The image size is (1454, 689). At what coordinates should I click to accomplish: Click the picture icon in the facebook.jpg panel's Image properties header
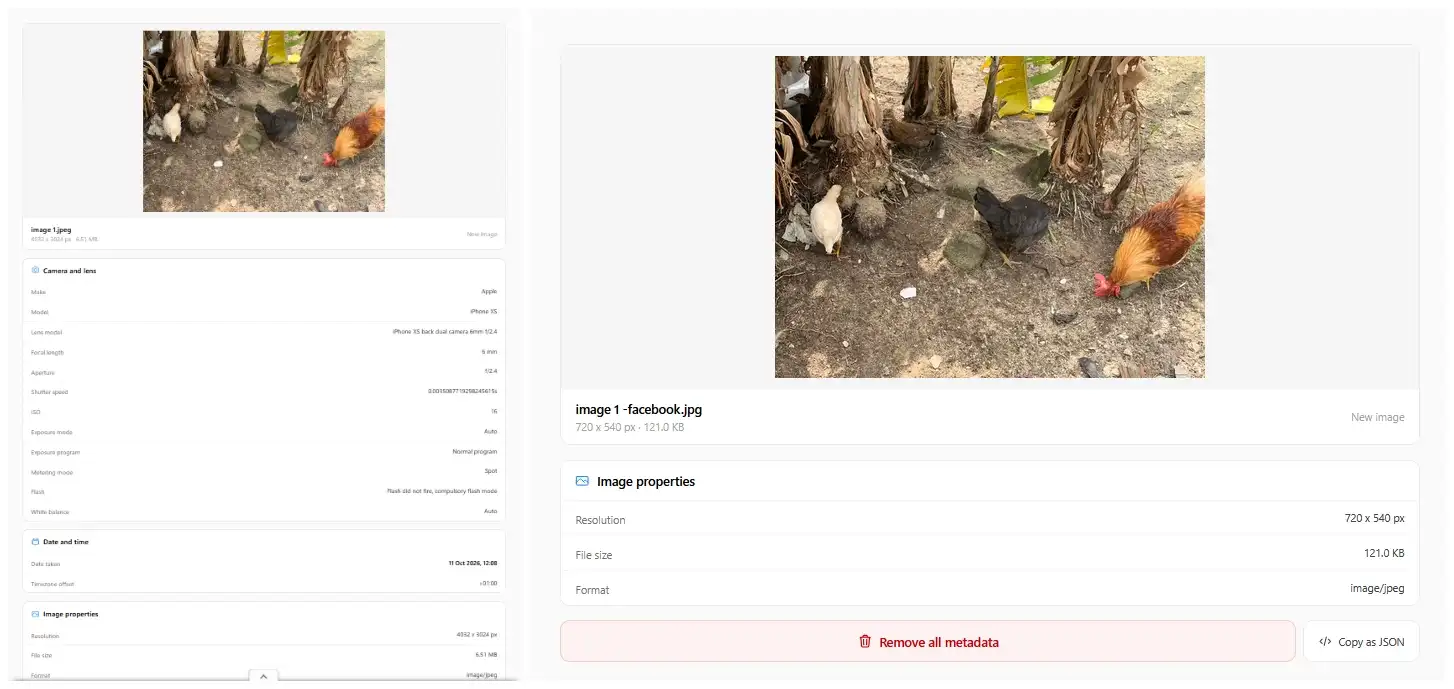tap(582, 481)
